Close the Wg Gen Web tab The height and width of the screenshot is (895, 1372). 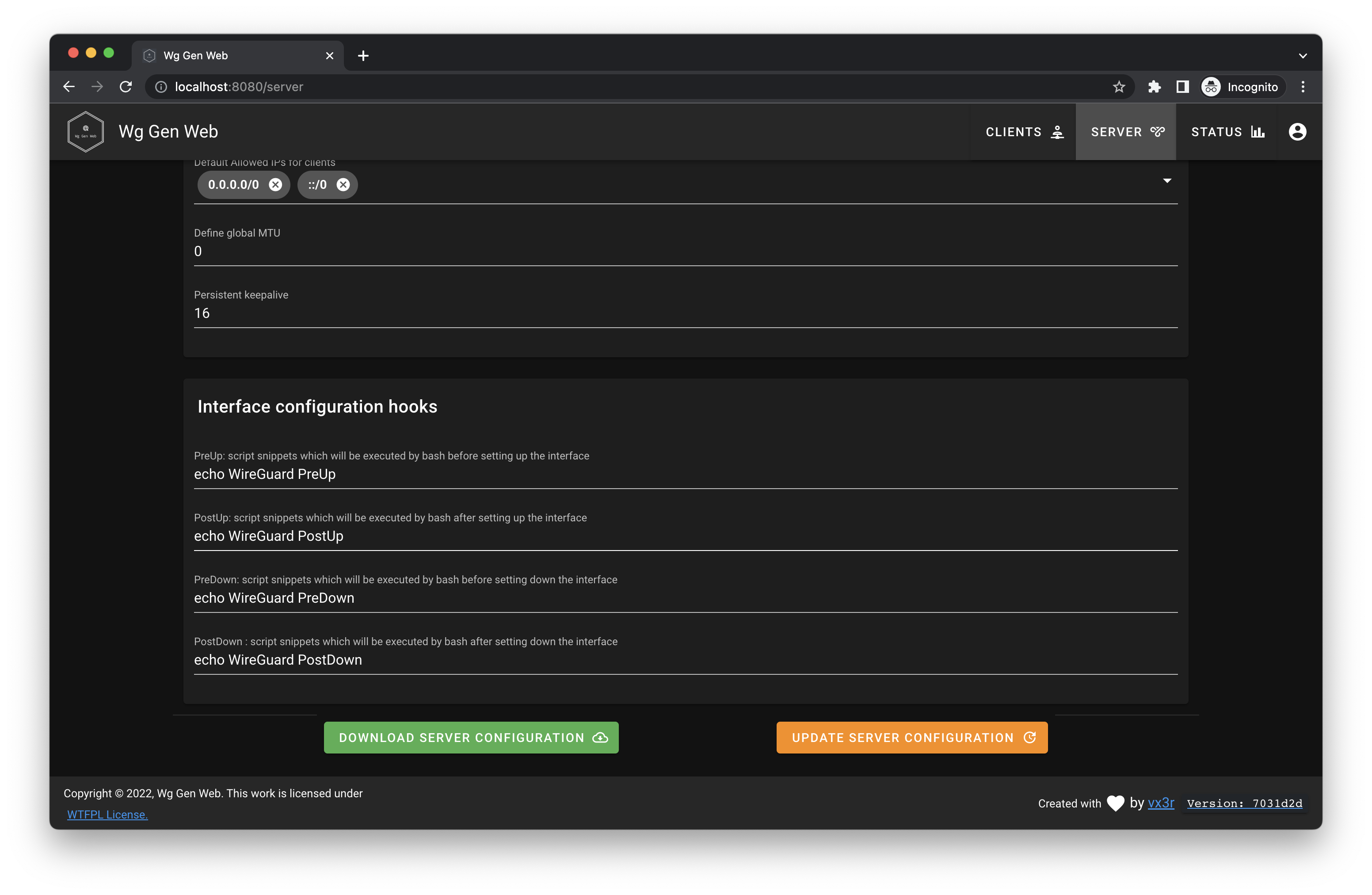point(330,56)
